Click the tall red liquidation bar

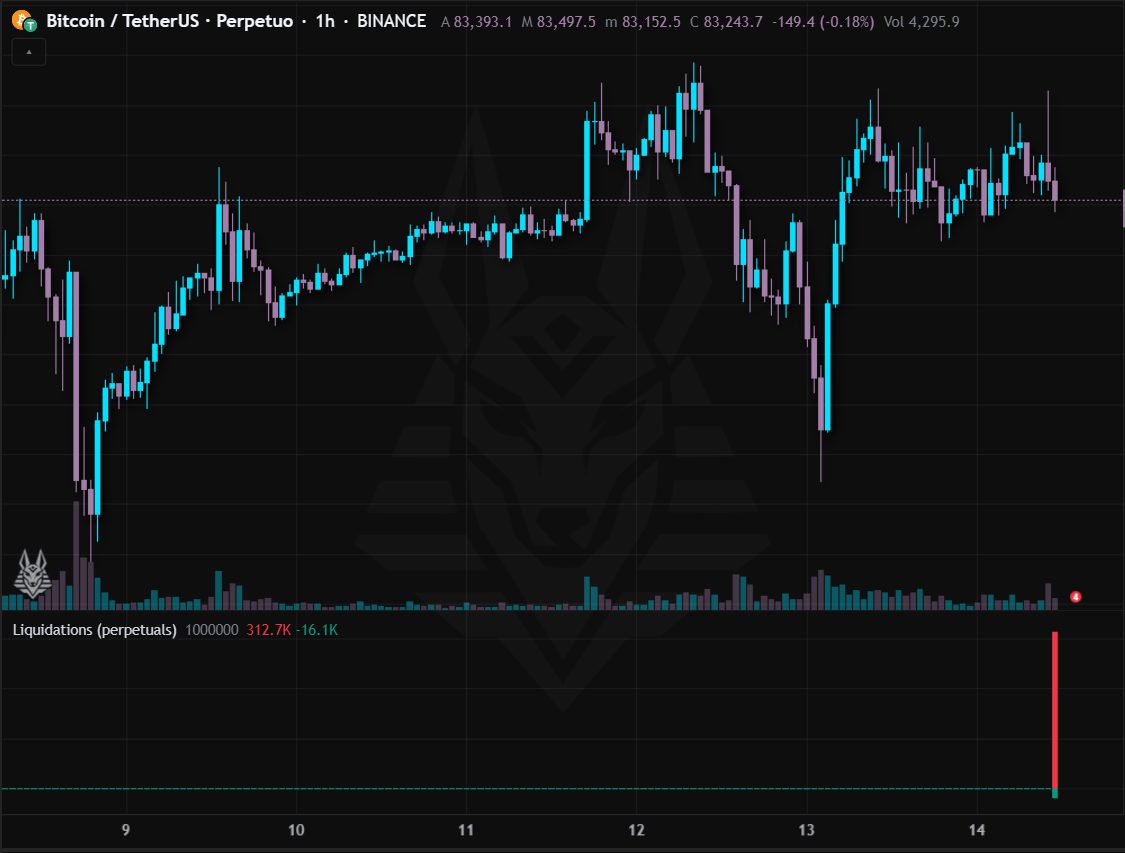(x=1055, y=710)
